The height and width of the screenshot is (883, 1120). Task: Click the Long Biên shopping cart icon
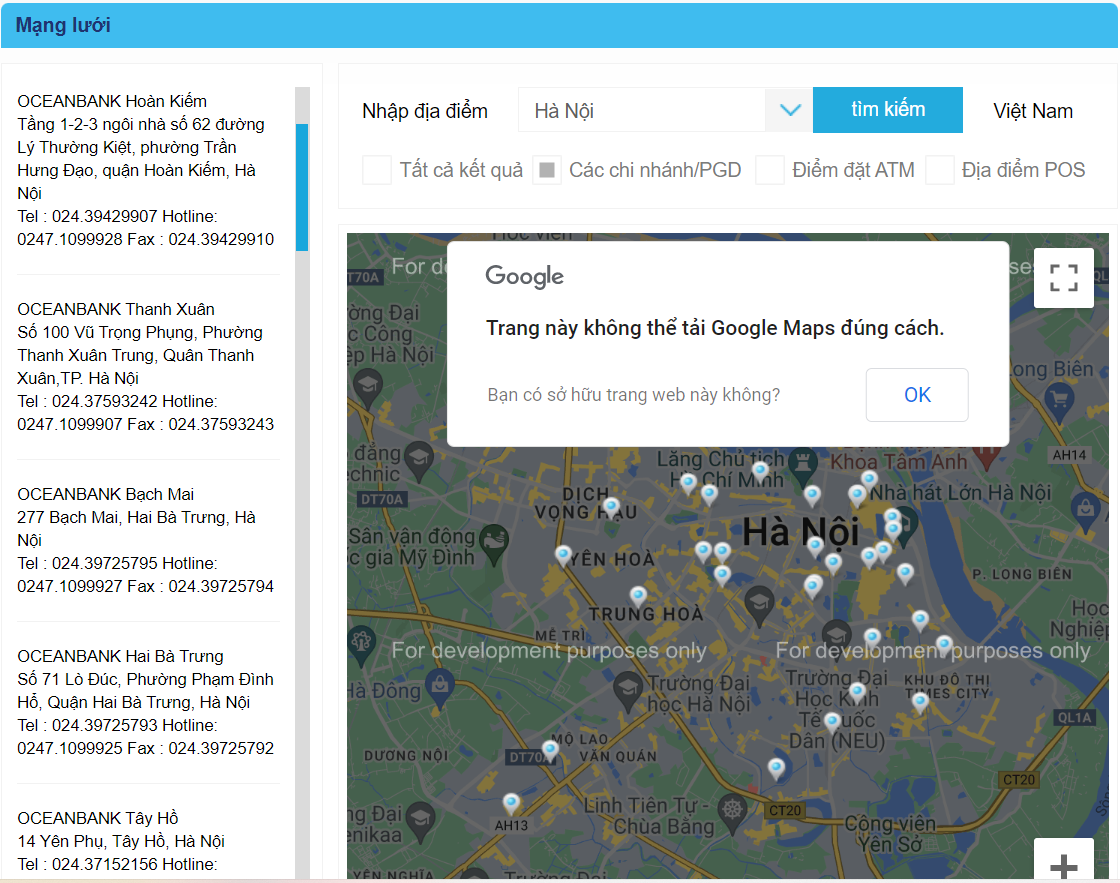(1059, 400)
